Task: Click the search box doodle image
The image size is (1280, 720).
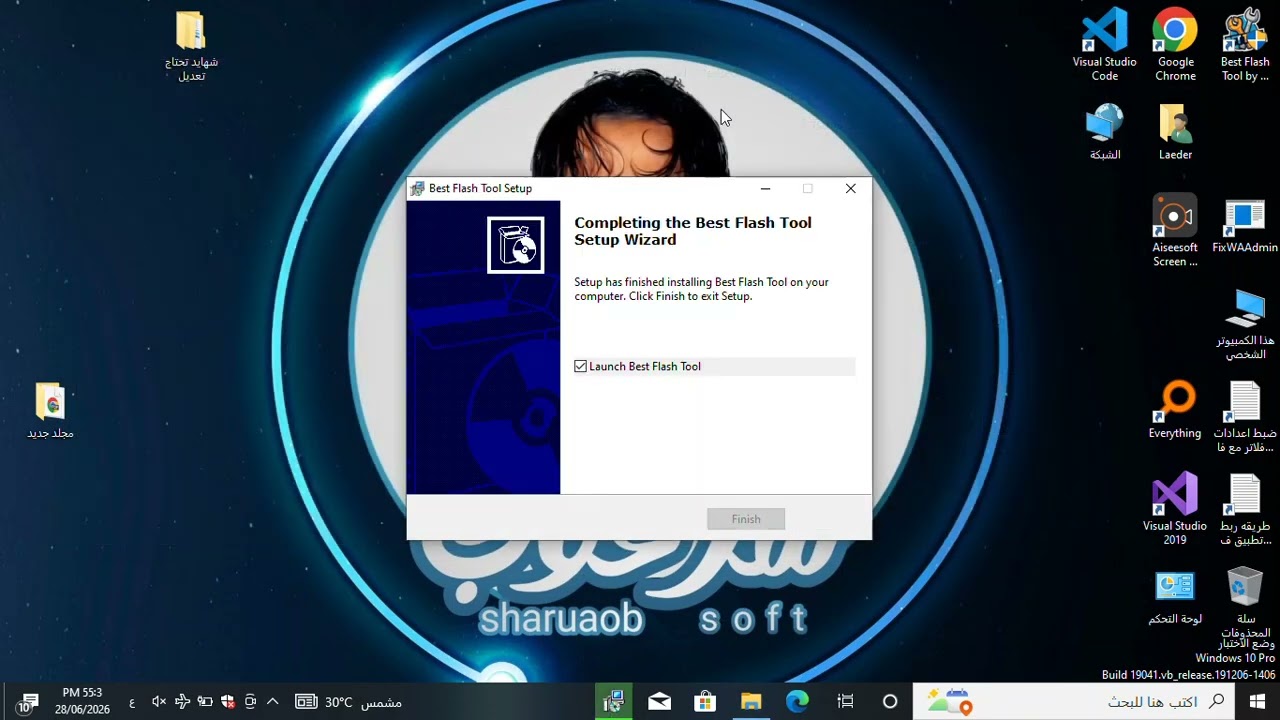Action: click(x=949, y=702)
